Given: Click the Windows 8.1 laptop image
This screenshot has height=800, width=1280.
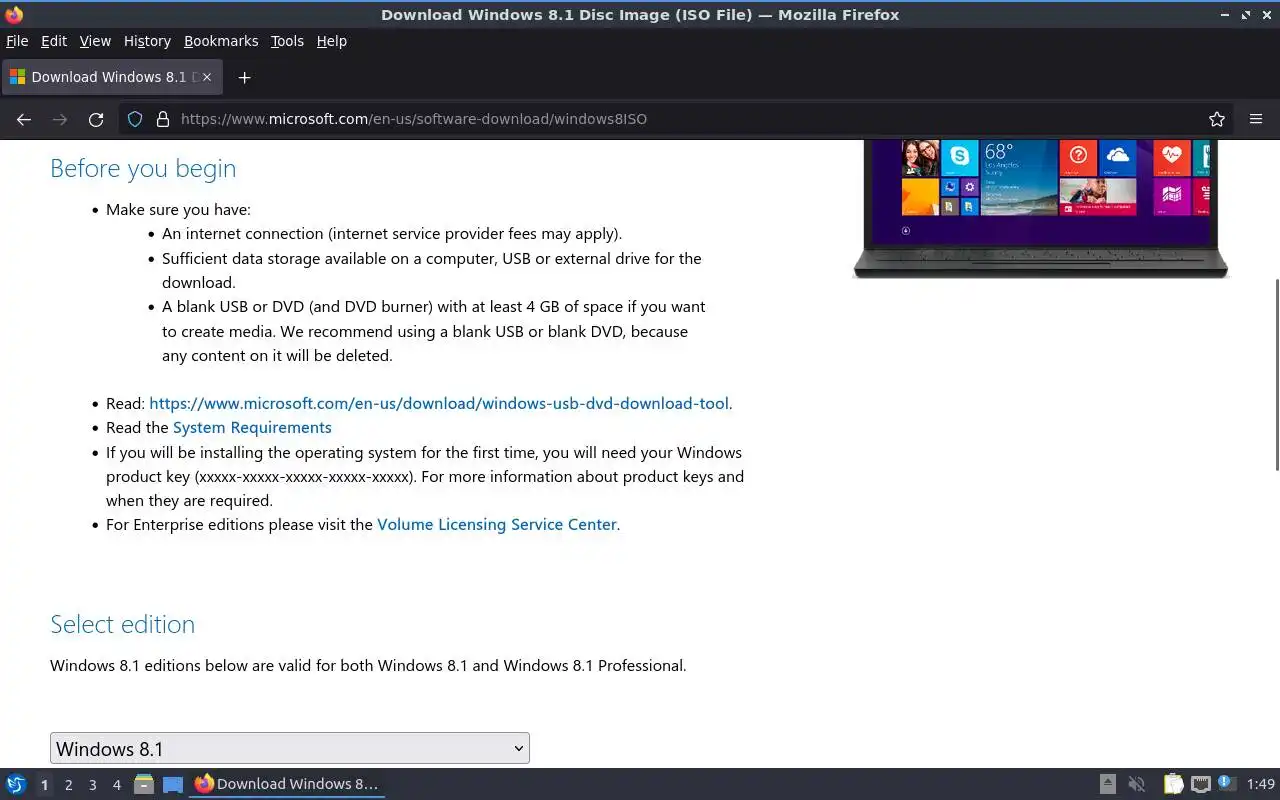Looking at the screenshot, I should pyautogui.click(x=1040, y=208).
